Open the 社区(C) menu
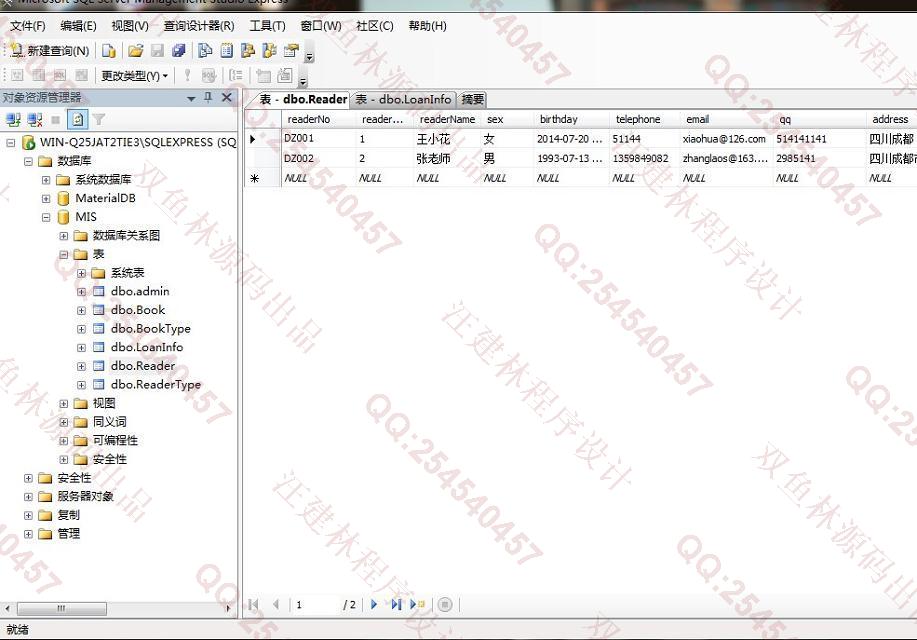Viewport: 917px width, 640px height. (x=375, y=26)
